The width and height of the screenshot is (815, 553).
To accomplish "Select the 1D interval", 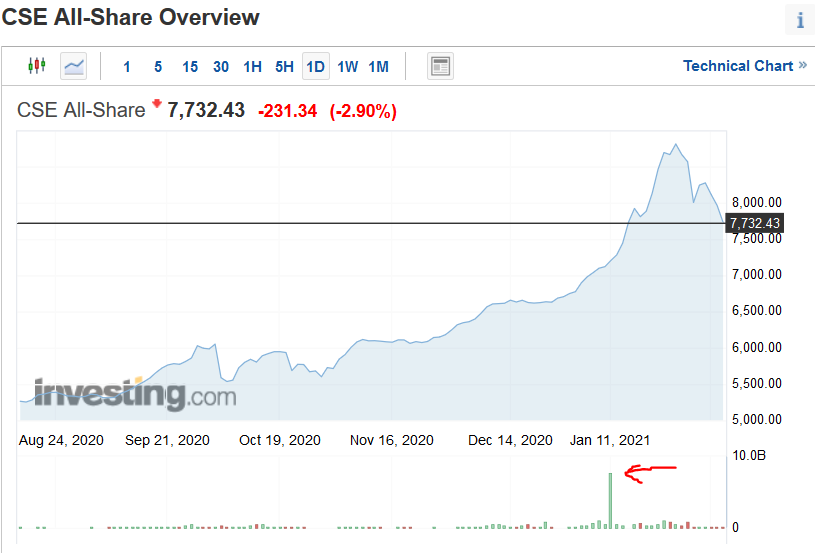I will (316, 66).
